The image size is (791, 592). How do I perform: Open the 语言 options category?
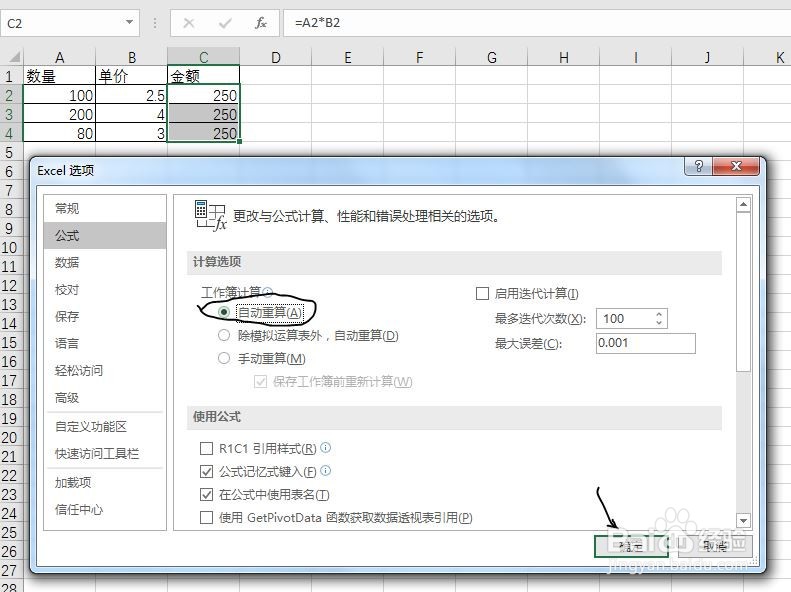[x=105, y=343]
